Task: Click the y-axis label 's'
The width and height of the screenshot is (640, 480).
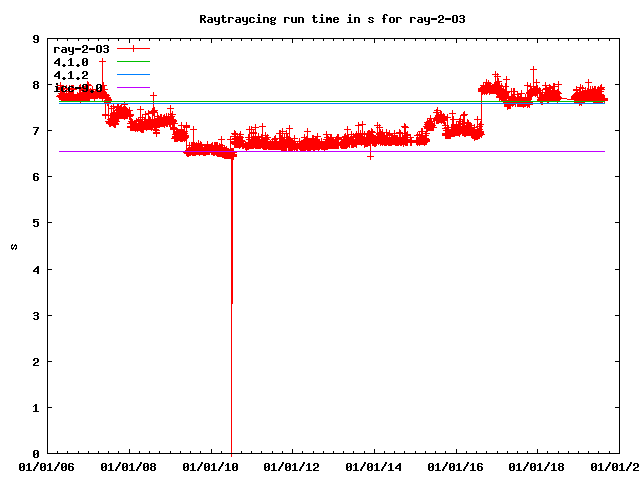Action: click(x=13, y=247)
